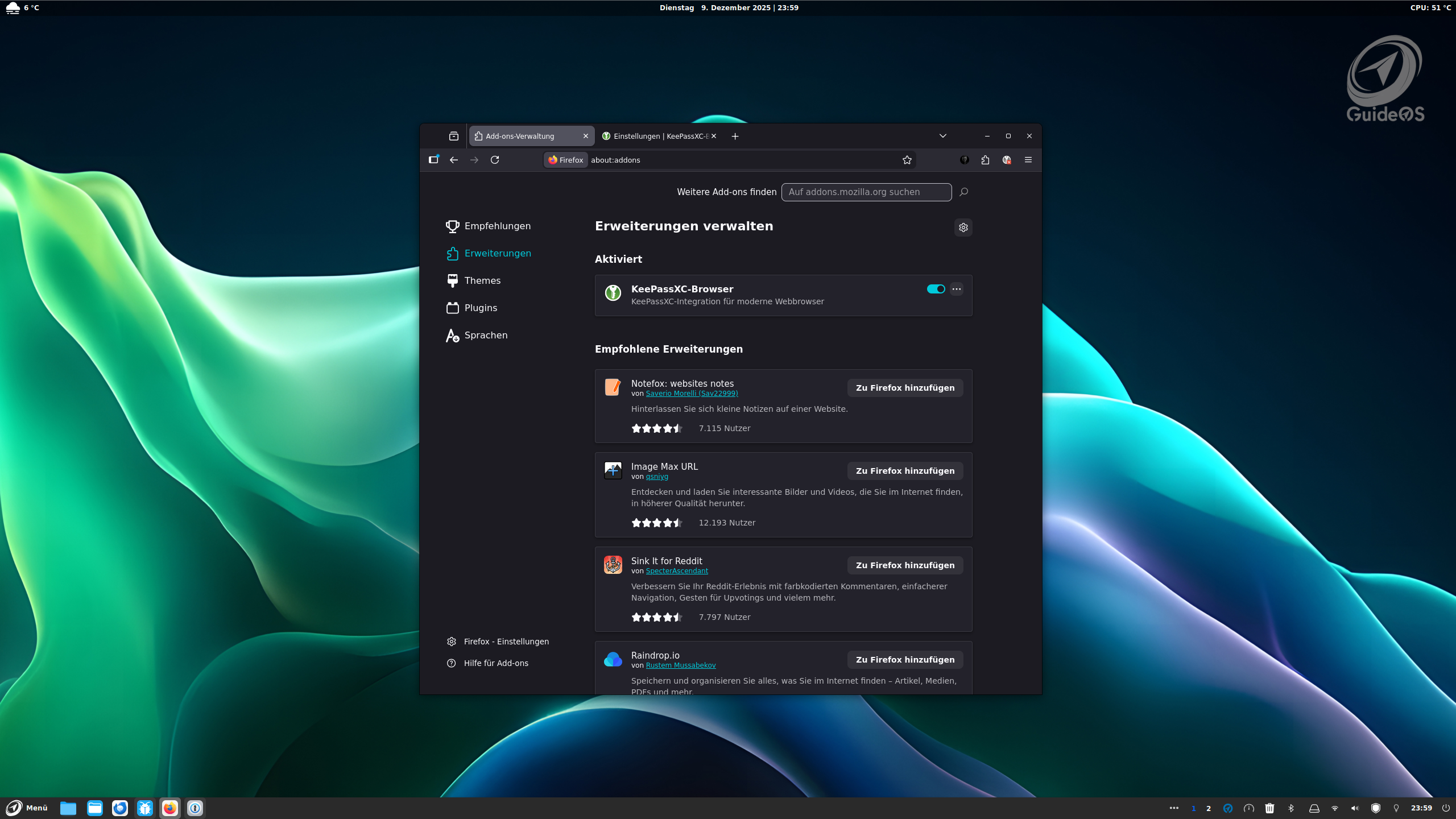The image size is (1456, 819).
Task: Select Themes in add-ons sidebar
Action: tap(482, 280)
